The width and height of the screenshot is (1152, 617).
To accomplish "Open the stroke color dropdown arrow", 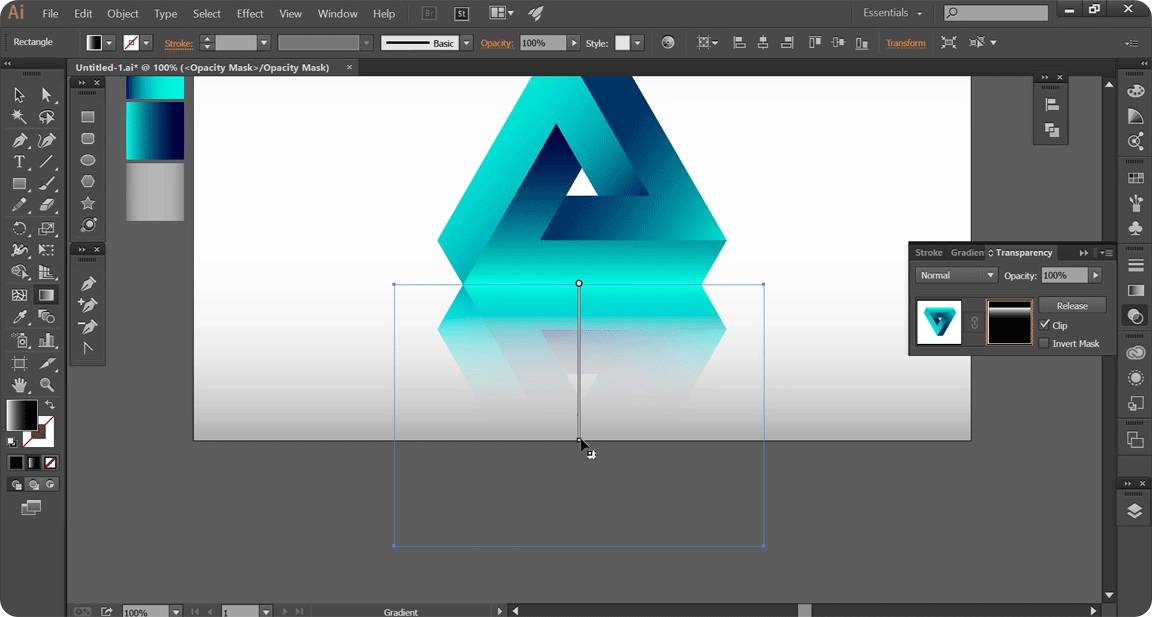I will pyautogui.click(x=146, y=43).
